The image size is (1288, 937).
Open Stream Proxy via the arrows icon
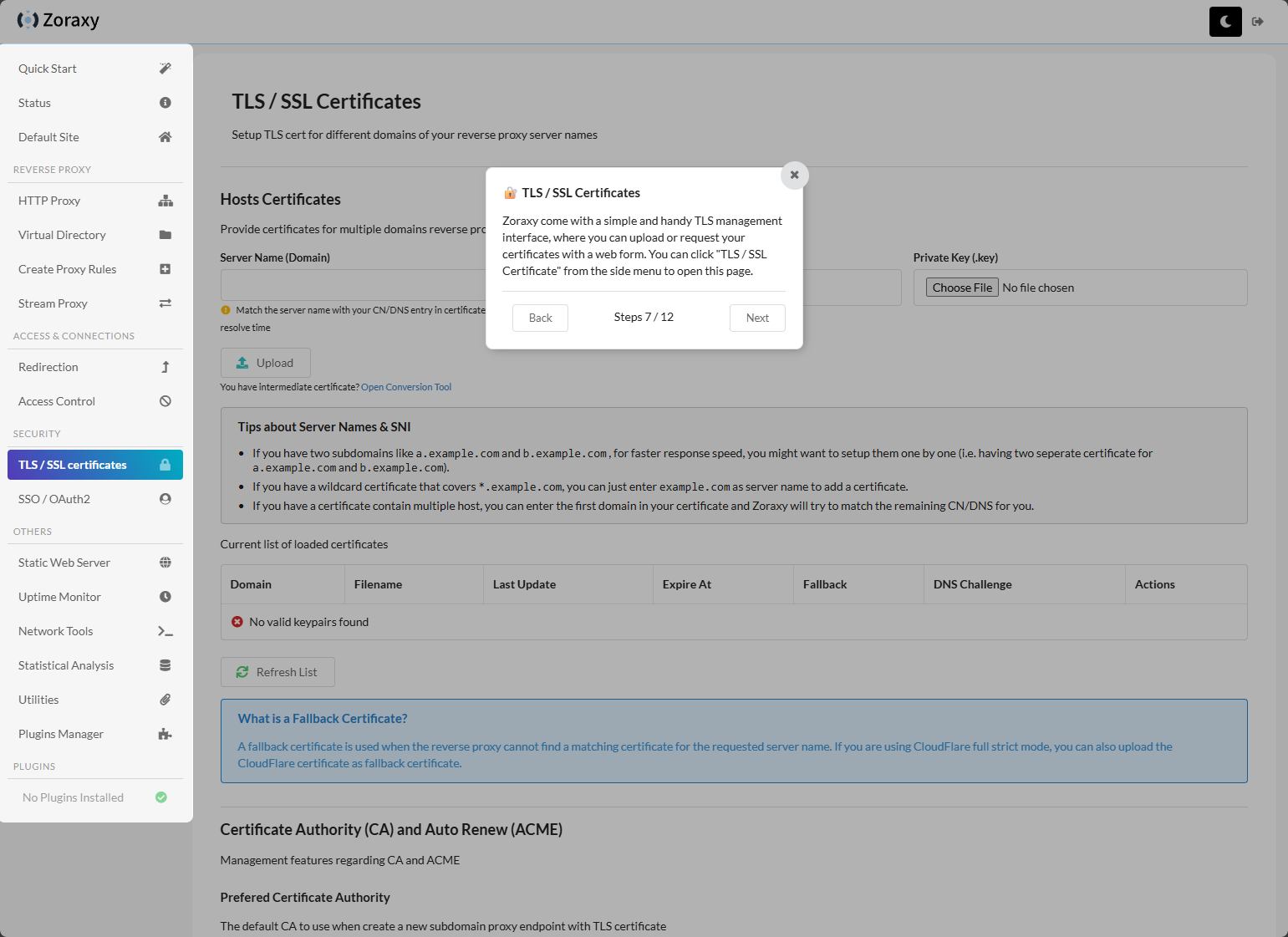tap(165, 303)
